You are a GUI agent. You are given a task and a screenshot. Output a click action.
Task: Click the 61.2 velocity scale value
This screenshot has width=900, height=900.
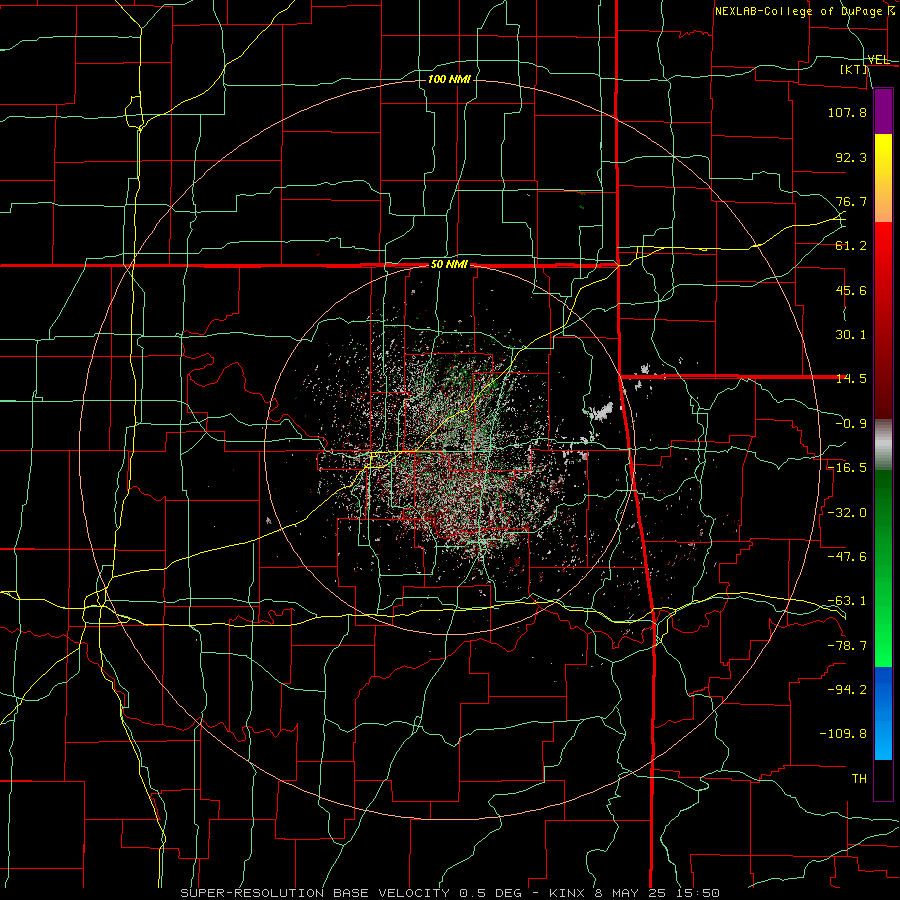(x=851, y=246)
